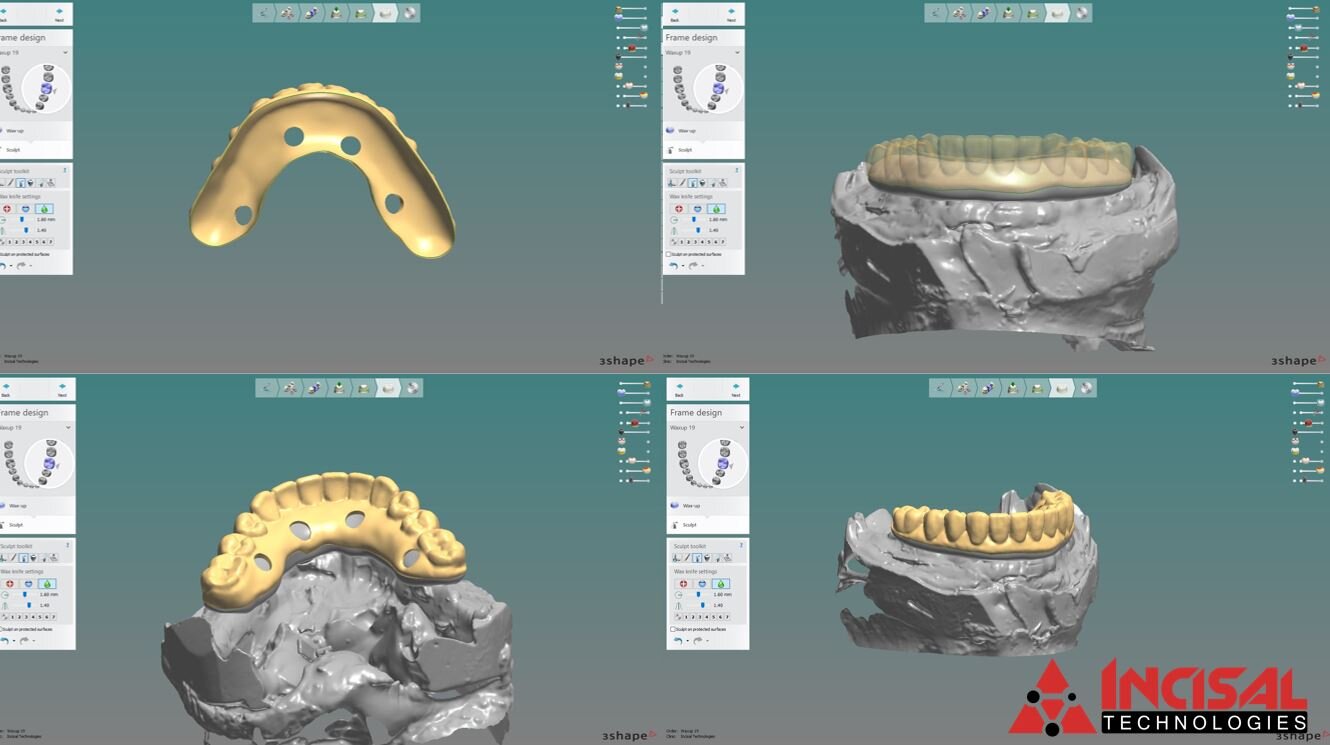1330x745 pixels.
Task: Go to the first workflow step in the transparent-teeth view
Action: 936,13
